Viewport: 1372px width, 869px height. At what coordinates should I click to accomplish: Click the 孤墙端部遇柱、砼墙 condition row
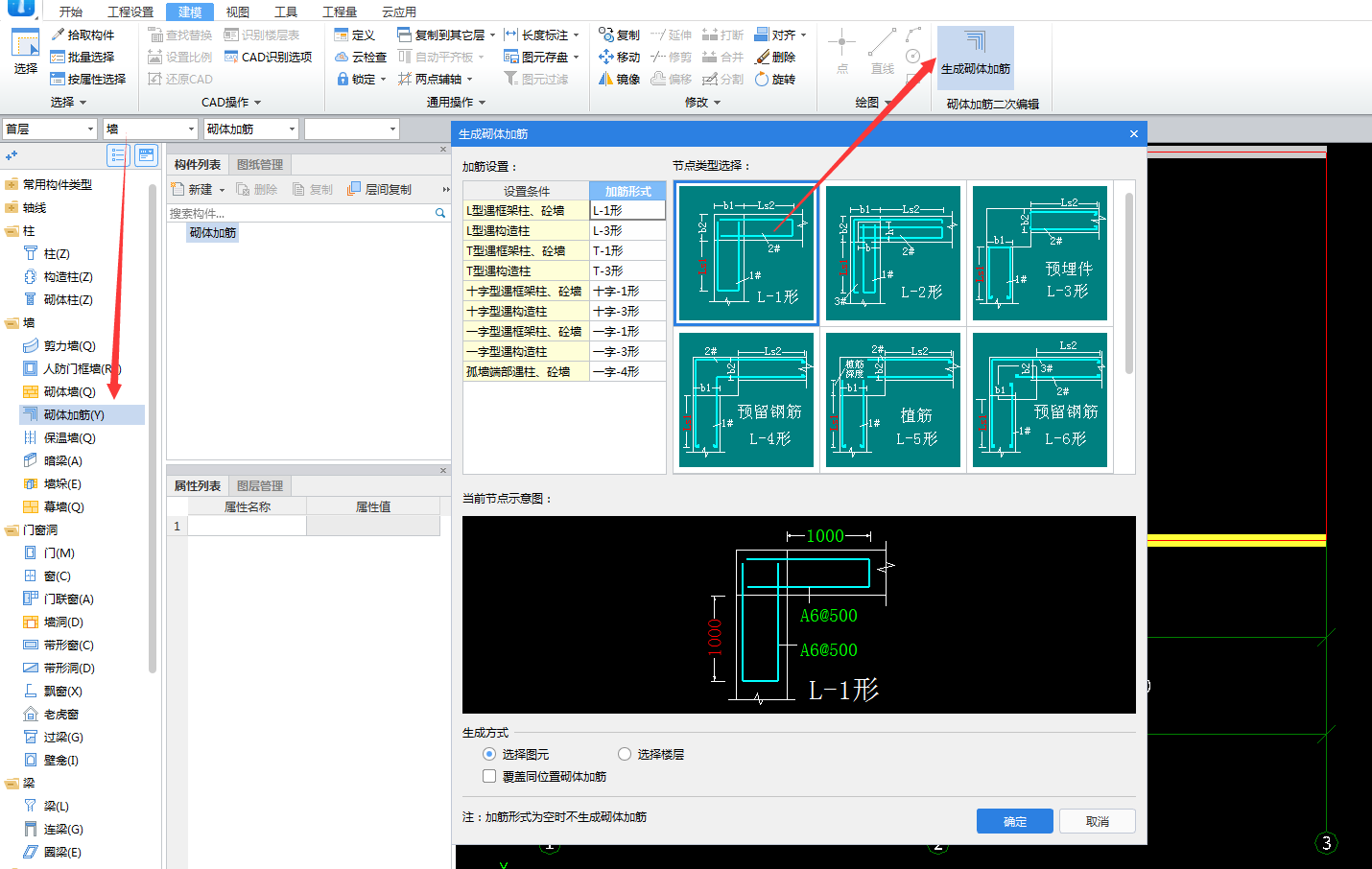[x=526, y=371]
